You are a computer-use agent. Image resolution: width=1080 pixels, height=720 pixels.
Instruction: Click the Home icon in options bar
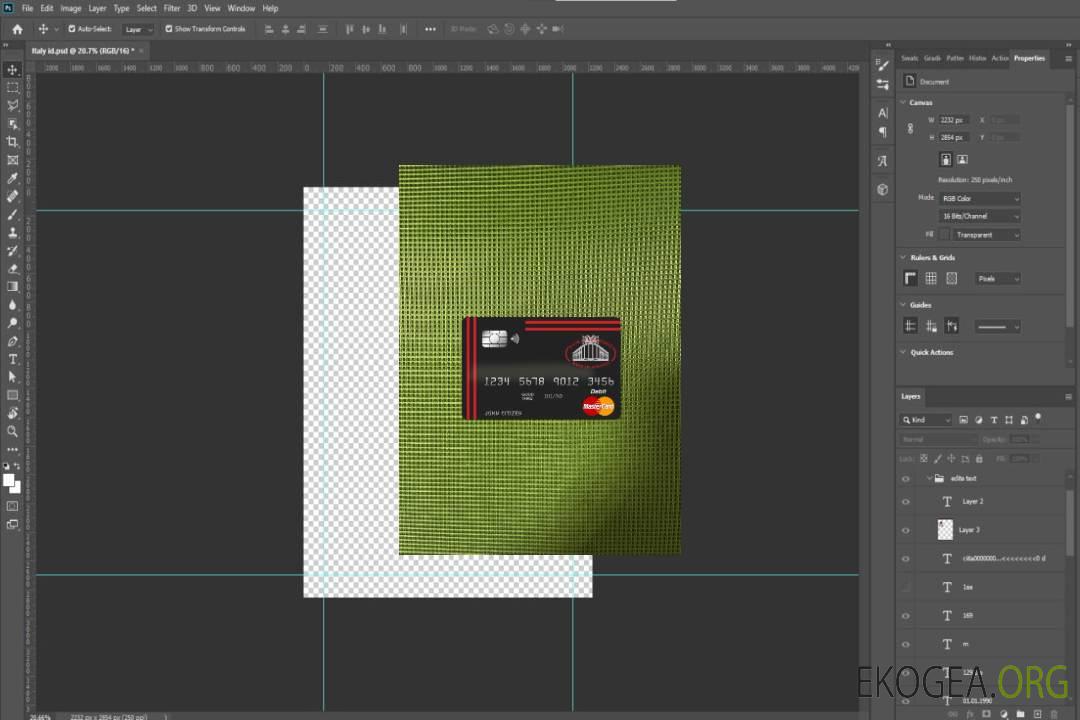coord(17,29)
